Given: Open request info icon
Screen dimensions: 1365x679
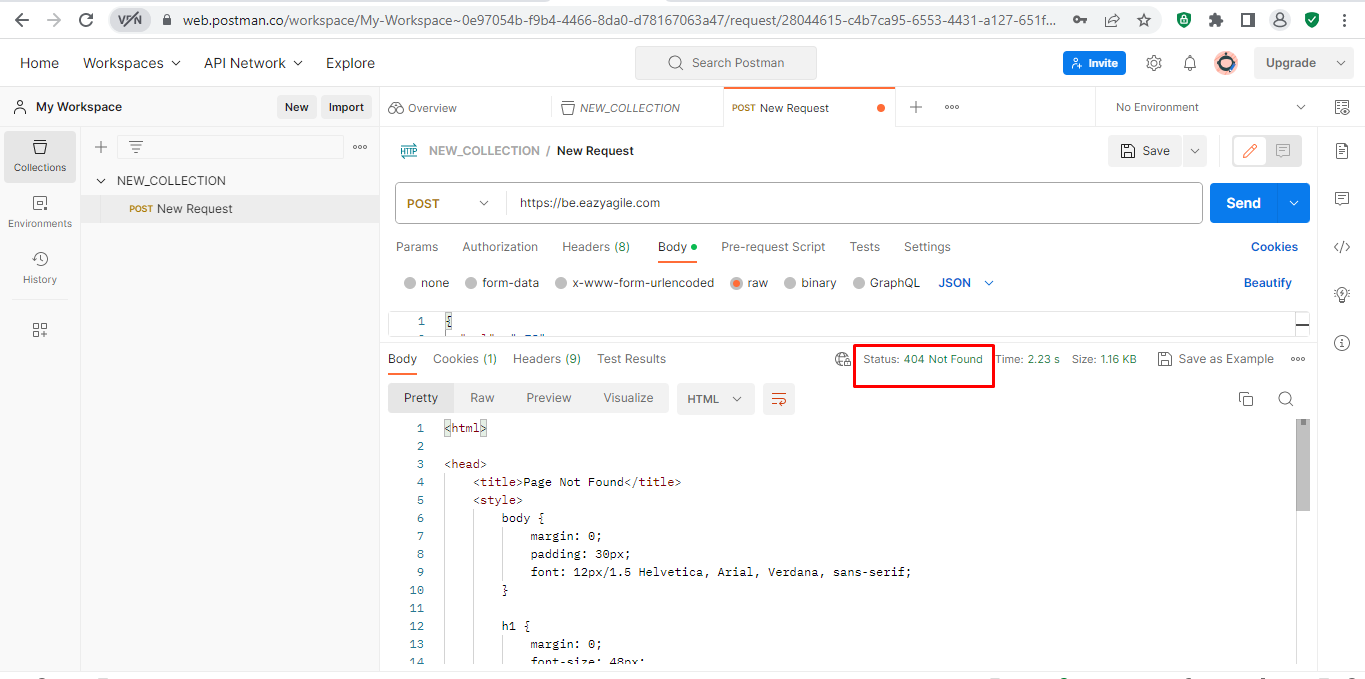Looking at the screenshot, I should [x=1342, y=343].
